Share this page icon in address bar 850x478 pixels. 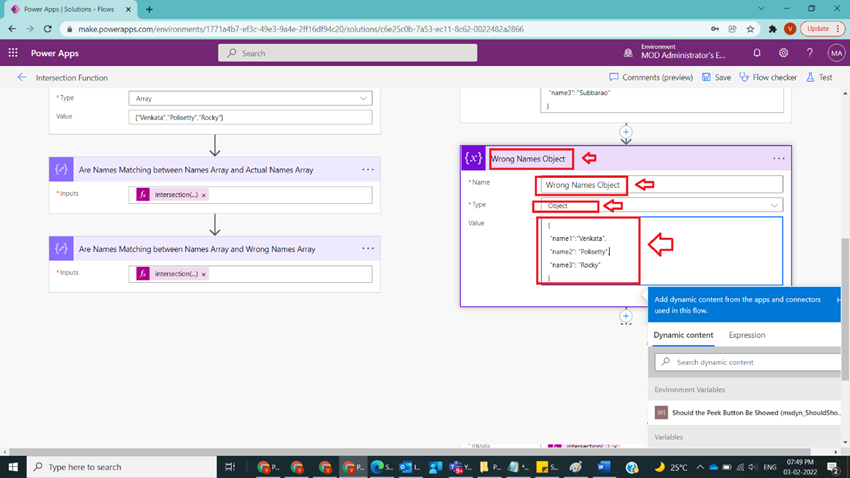click(x=732, y=29)
